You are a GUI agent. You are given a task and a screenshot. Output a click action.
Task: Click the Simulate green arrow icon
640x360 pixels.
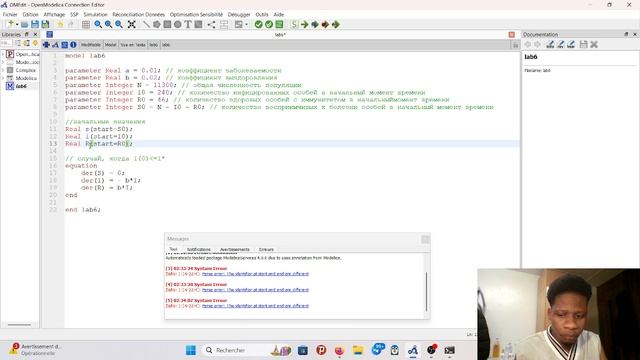tap(304, 24)
